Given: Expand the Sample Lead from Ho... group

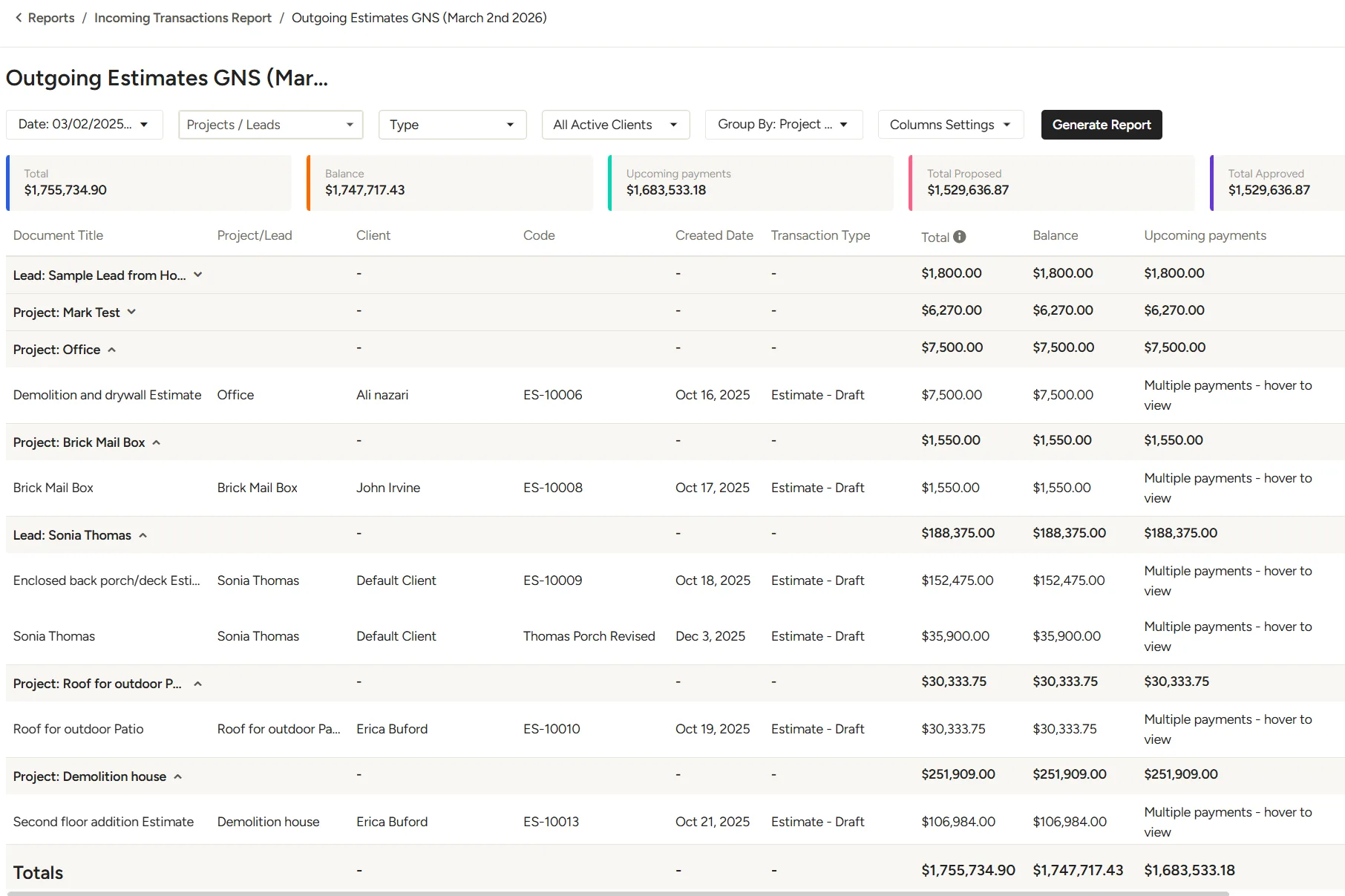Looking at the screenshot, I should click(198, 275).
